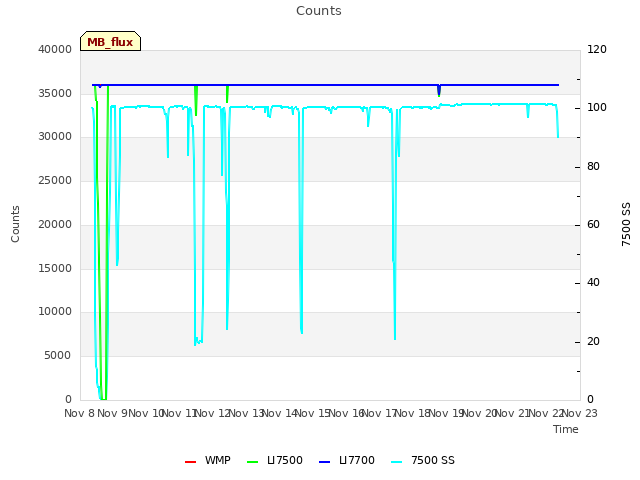Click the Time axis label
The image size is (640, 480).
566,429
